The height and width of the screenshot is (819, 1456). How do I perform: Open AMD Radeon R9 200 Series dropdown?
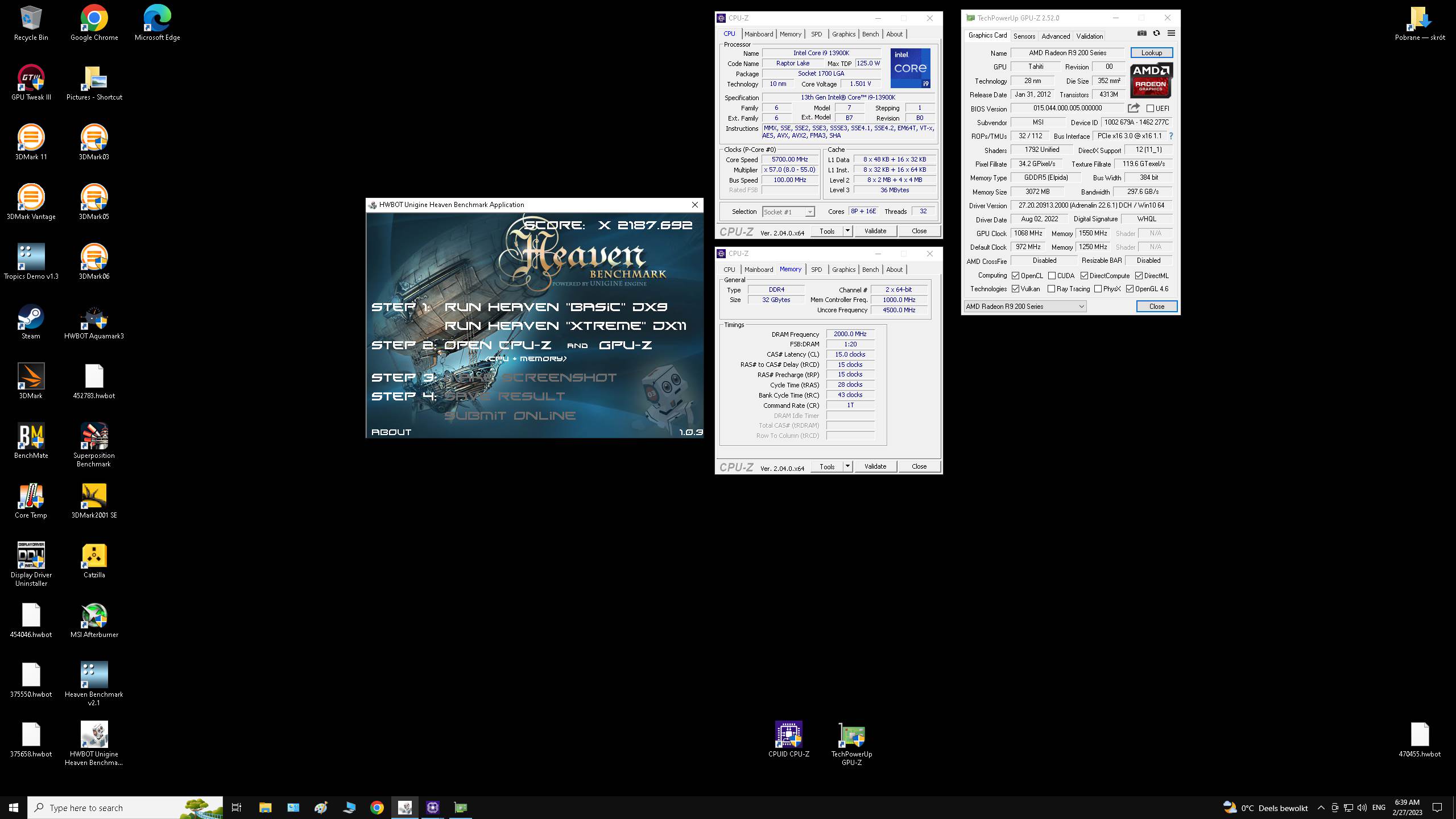pos(1025,307)
